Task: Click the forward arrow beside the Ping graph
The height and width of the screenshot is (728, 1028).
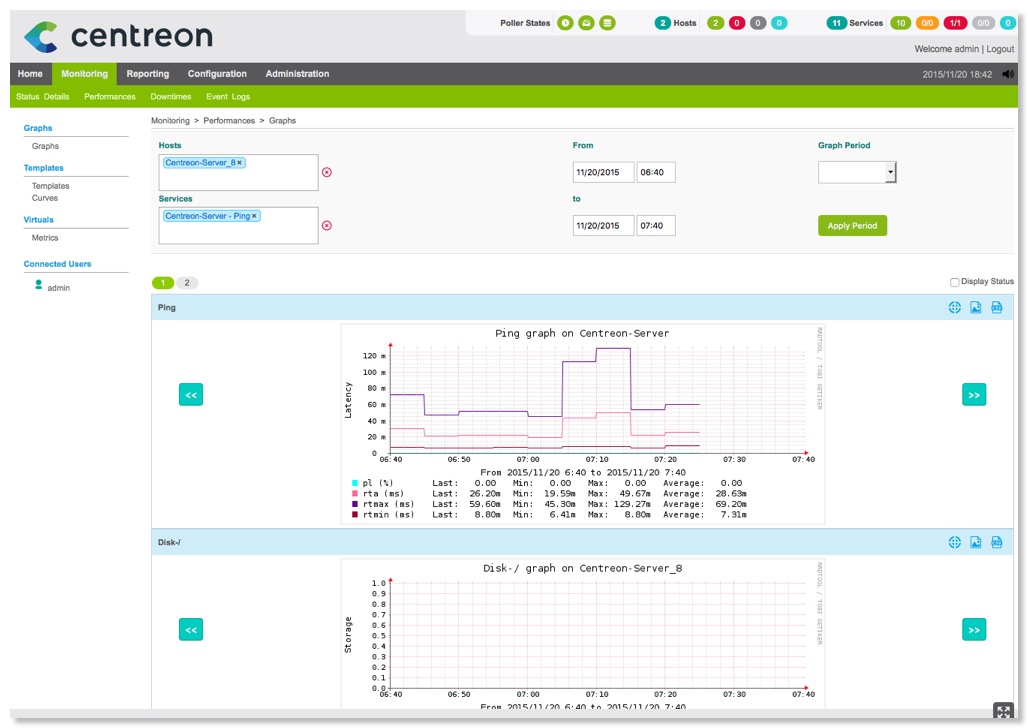Action: (973, 394)
